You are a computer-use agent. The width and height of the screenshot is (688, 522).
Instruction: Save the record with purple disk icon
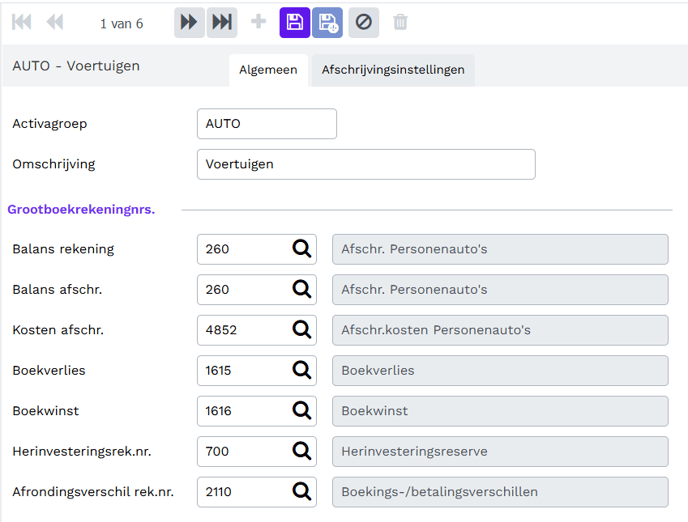click(x=294, y=22)
